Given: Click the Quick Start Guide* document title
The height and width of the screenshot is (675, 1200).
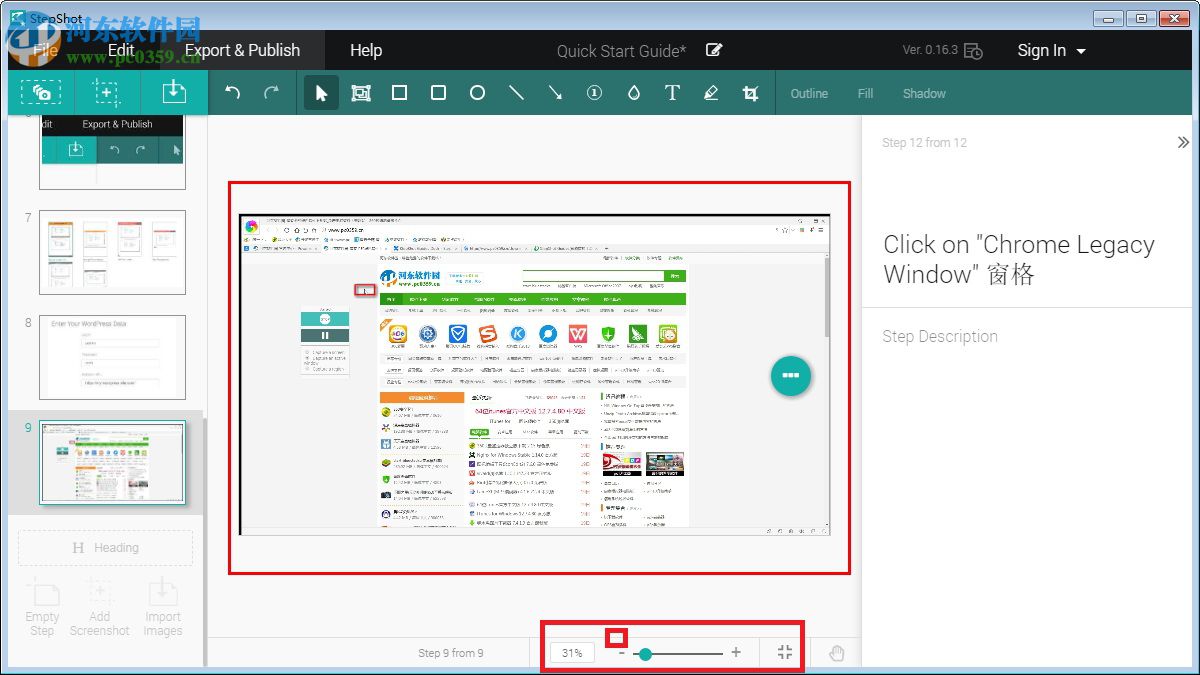Looking at the screenshot, I should pyautogui.click(x=621, y=51).
